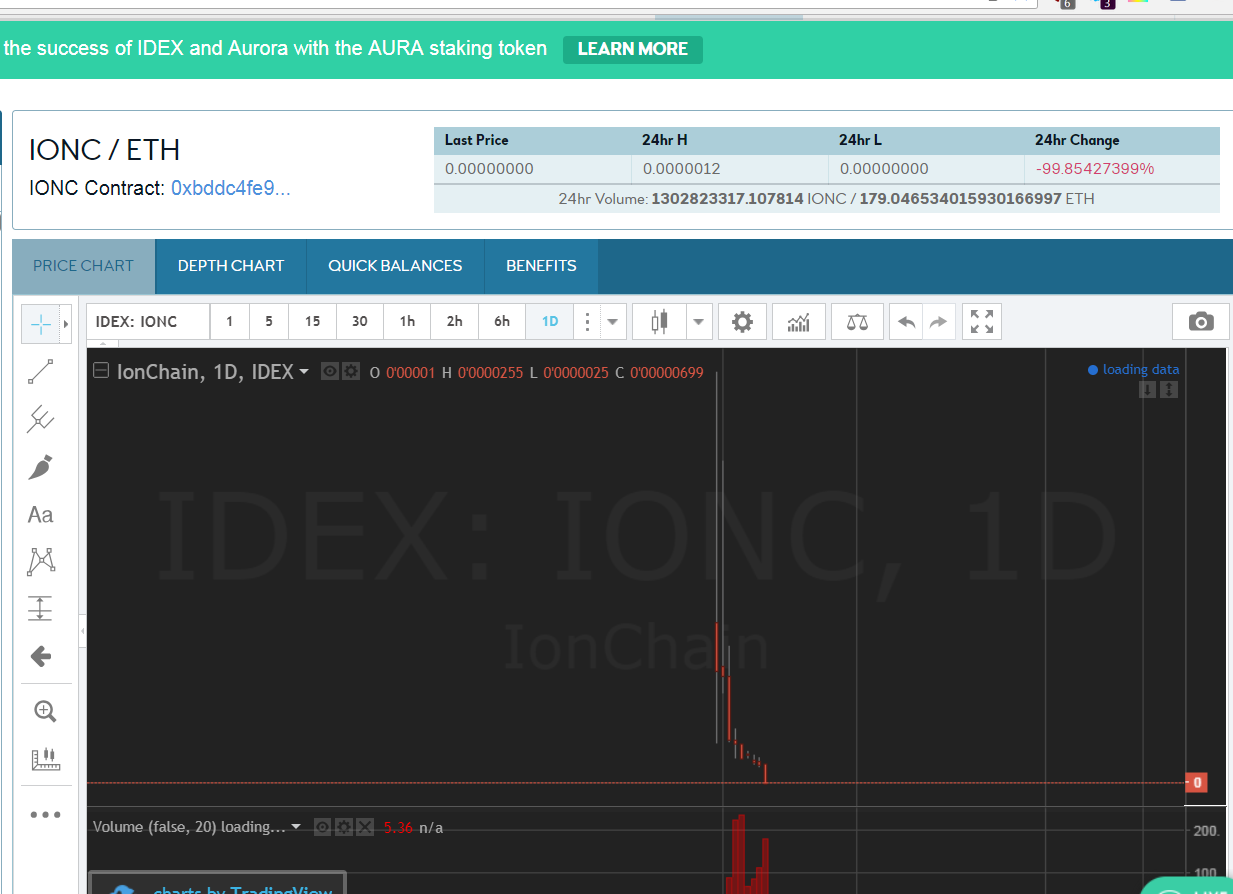Set chart interval to 2h
The image size is (1233, 894).
tap(455, 322)
